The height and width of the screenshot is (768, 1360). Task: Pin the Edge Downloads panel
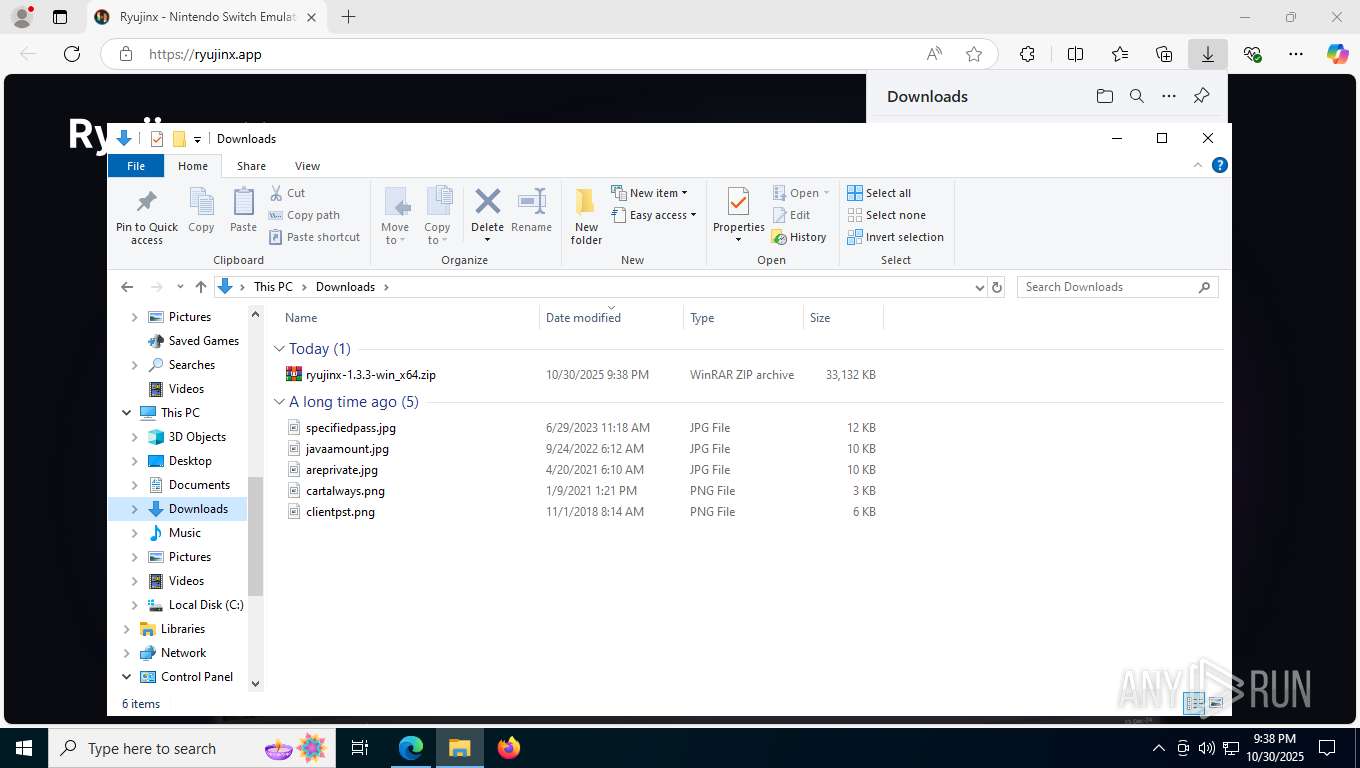coord(1202,96)
